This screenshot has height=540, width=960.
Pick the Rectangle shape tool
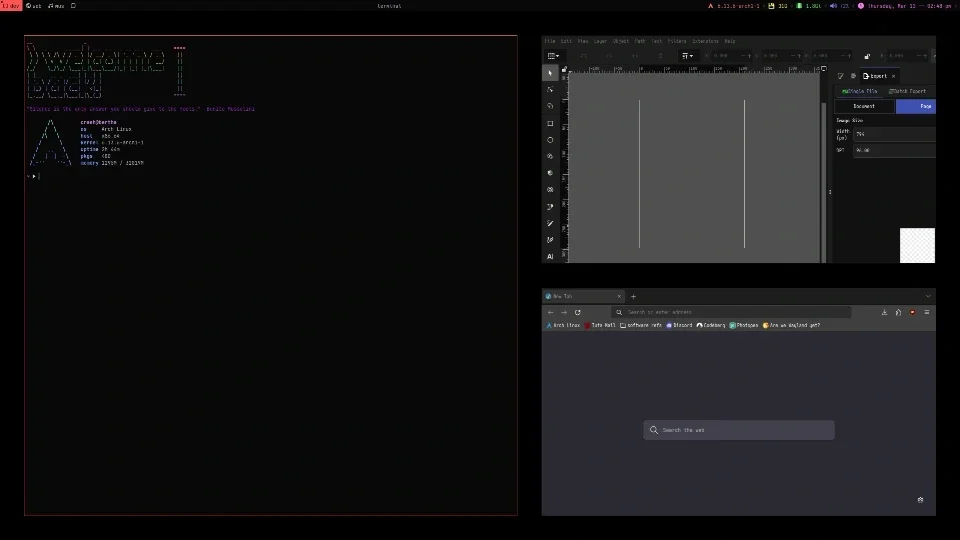pos(550,123)
